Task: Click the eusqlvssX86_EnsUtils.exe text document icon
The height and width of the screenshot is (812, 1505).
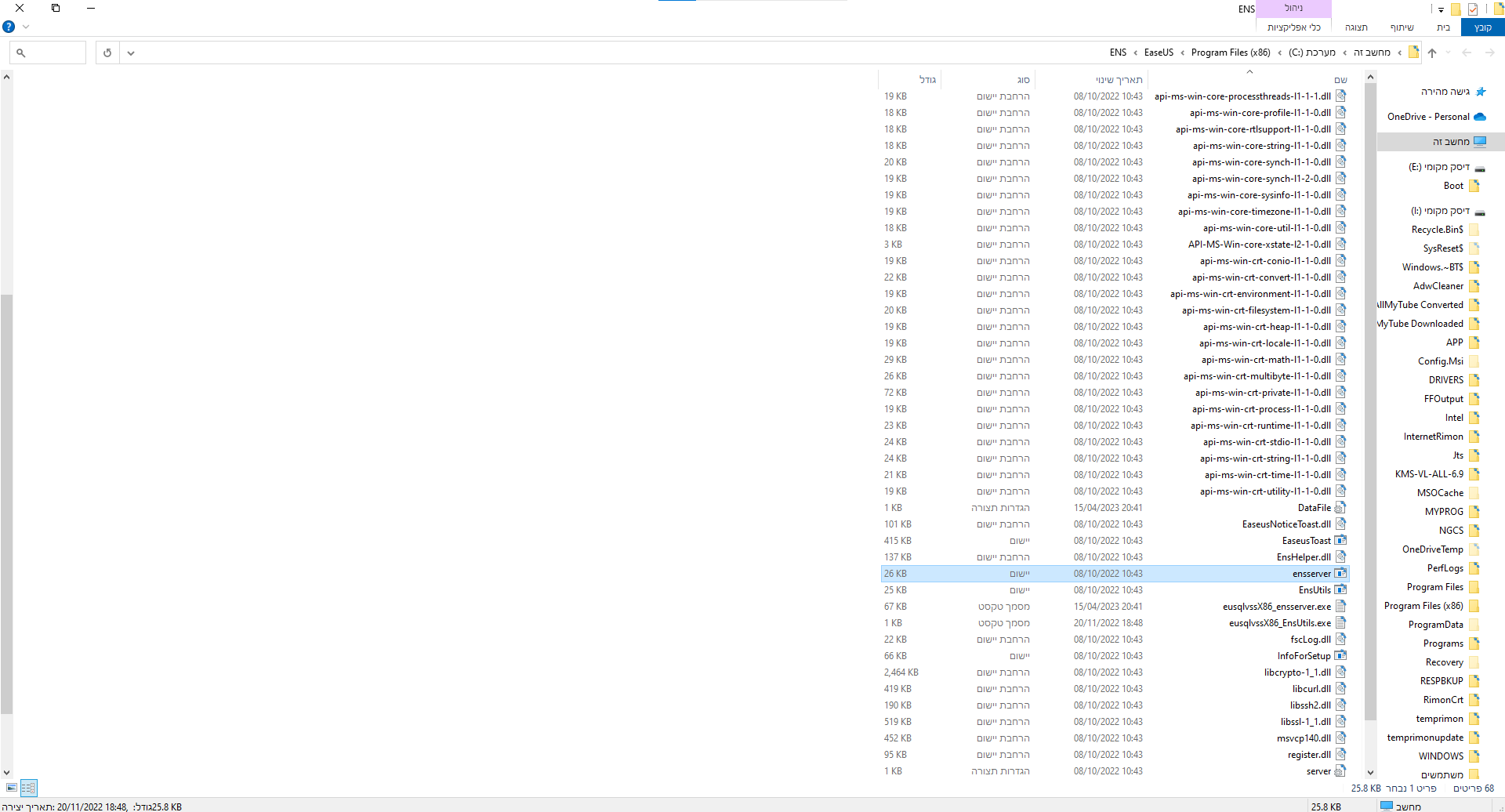Action: click(1340, 623)
